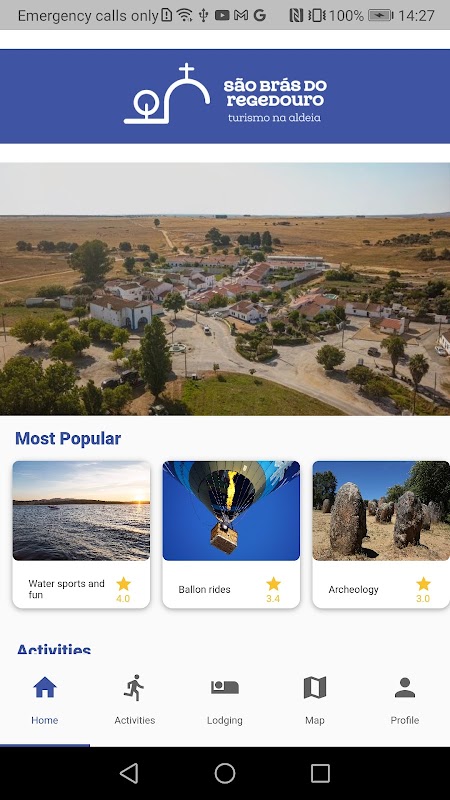
Task: Tap the star icon on Archeology card
Action: point(423,584)
